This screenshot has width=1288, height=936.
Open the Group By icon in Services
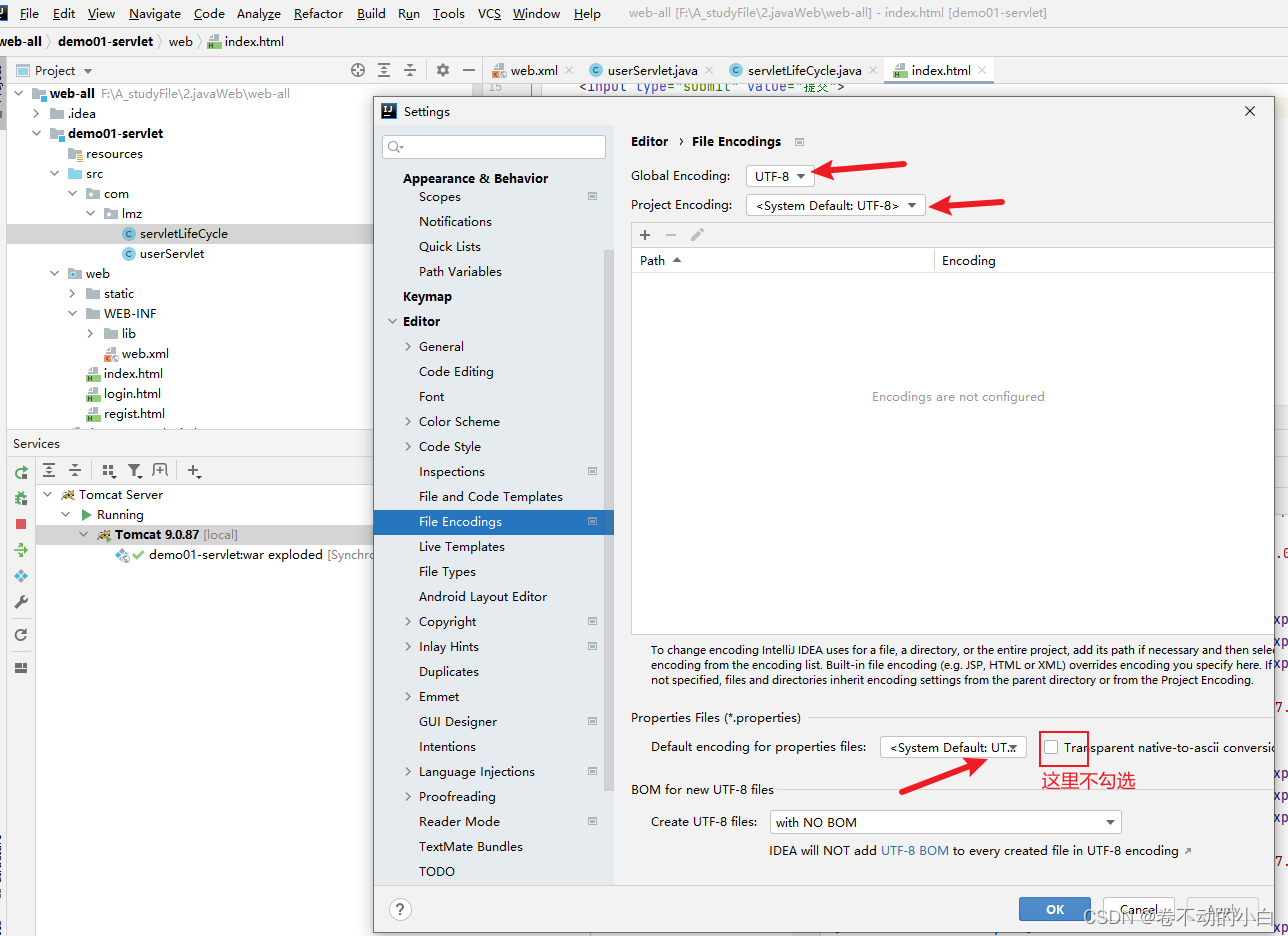tap(110, 470)
